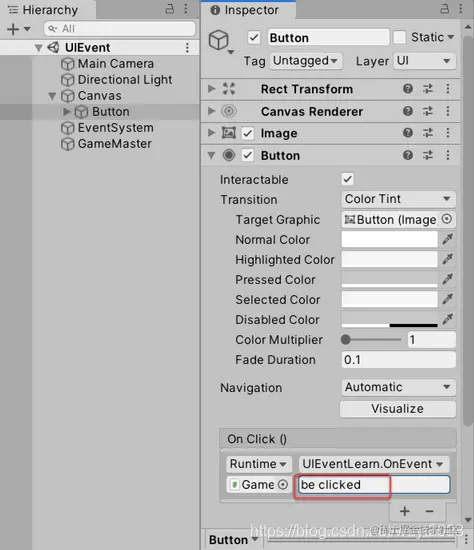Open Image component preset icon
Image resolution: width=474 pixels, height=550 pixels.
[428, 133]
